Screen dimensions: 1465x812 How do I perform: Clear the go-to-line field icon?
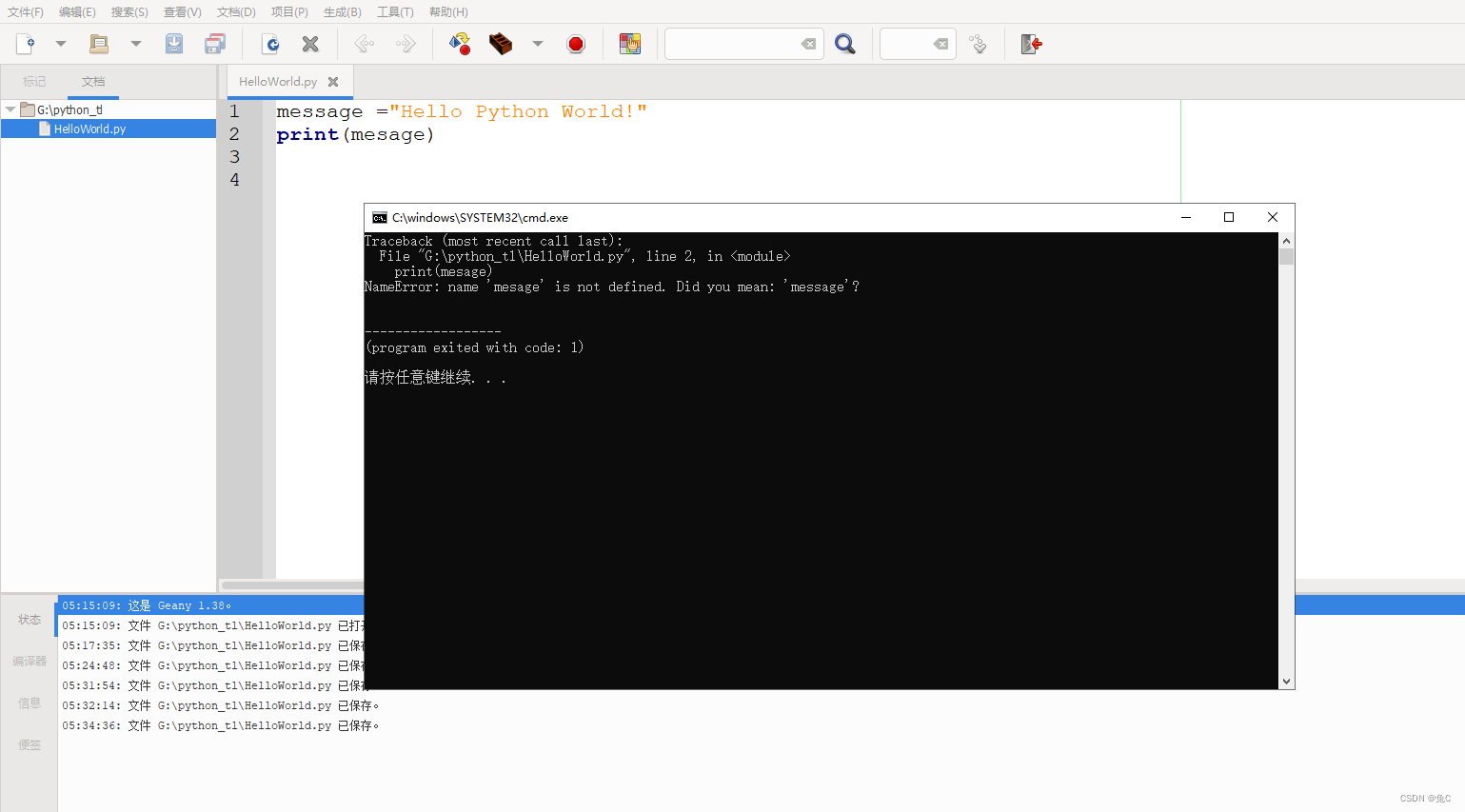pyautogui.click(x=940, y=44)
